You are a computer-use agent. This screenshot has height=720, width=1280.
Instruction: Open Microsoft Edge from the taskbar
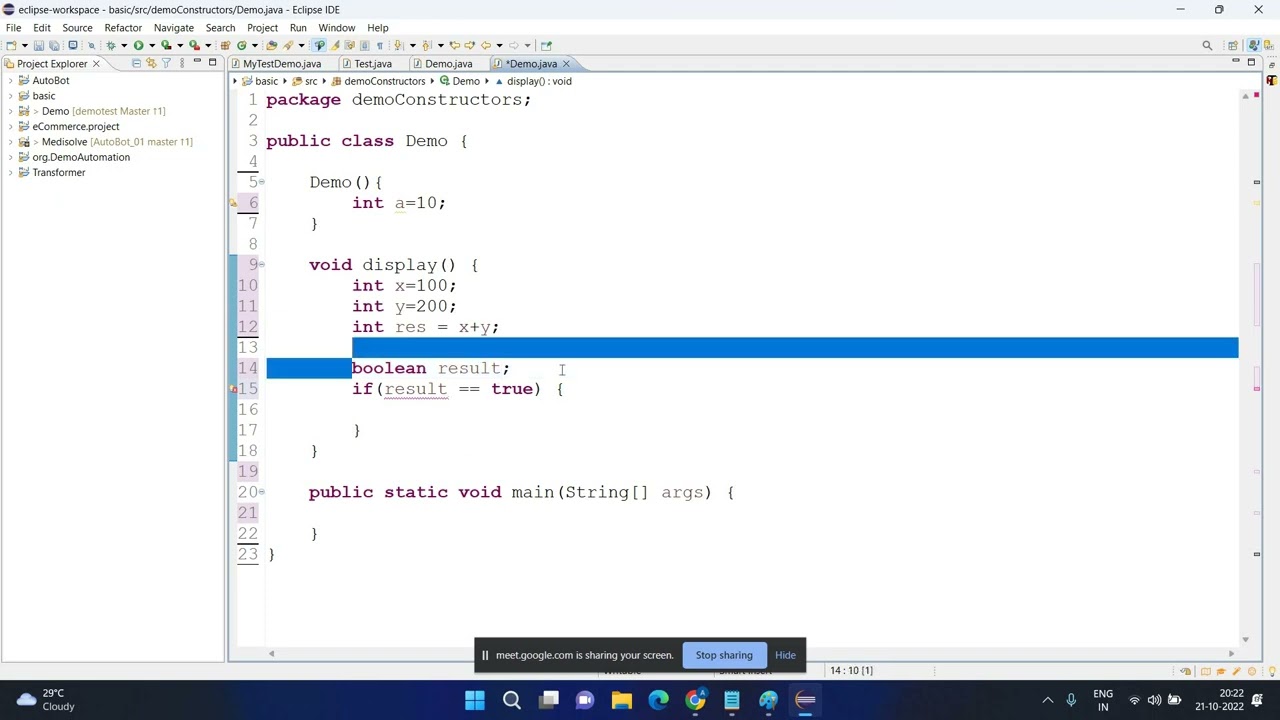[x=658, y=700]
